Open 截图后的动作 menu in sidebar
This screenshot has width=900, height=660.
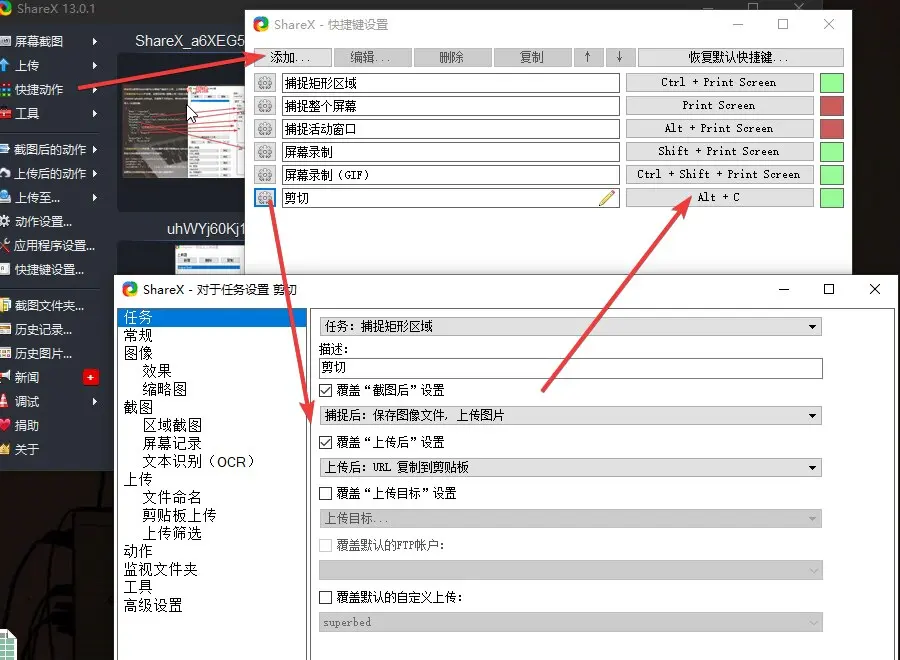pyautogui.click(x=49, y=150)
